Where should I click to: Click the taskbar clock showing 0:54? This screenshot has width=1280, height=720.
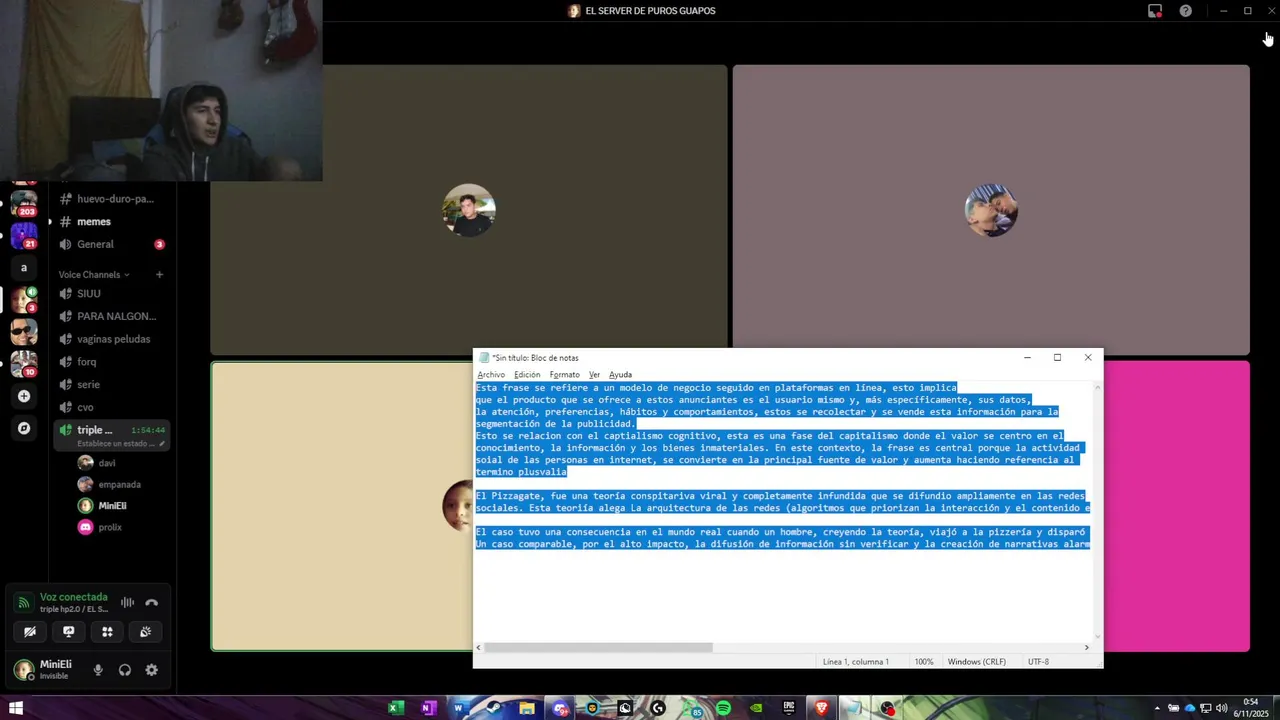(x=1251, y=708)
